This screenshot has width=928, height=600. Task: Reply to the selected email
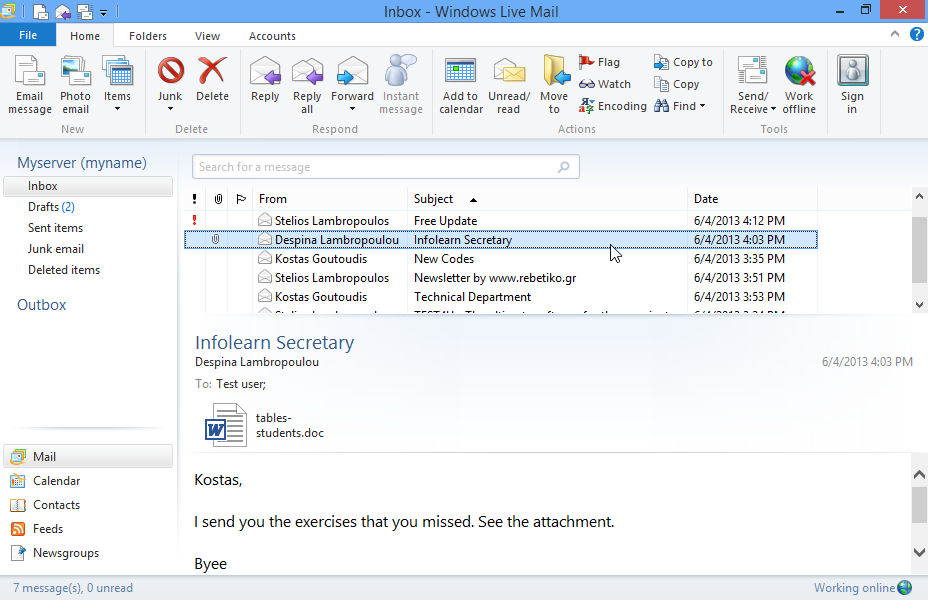tap(265, 80)
